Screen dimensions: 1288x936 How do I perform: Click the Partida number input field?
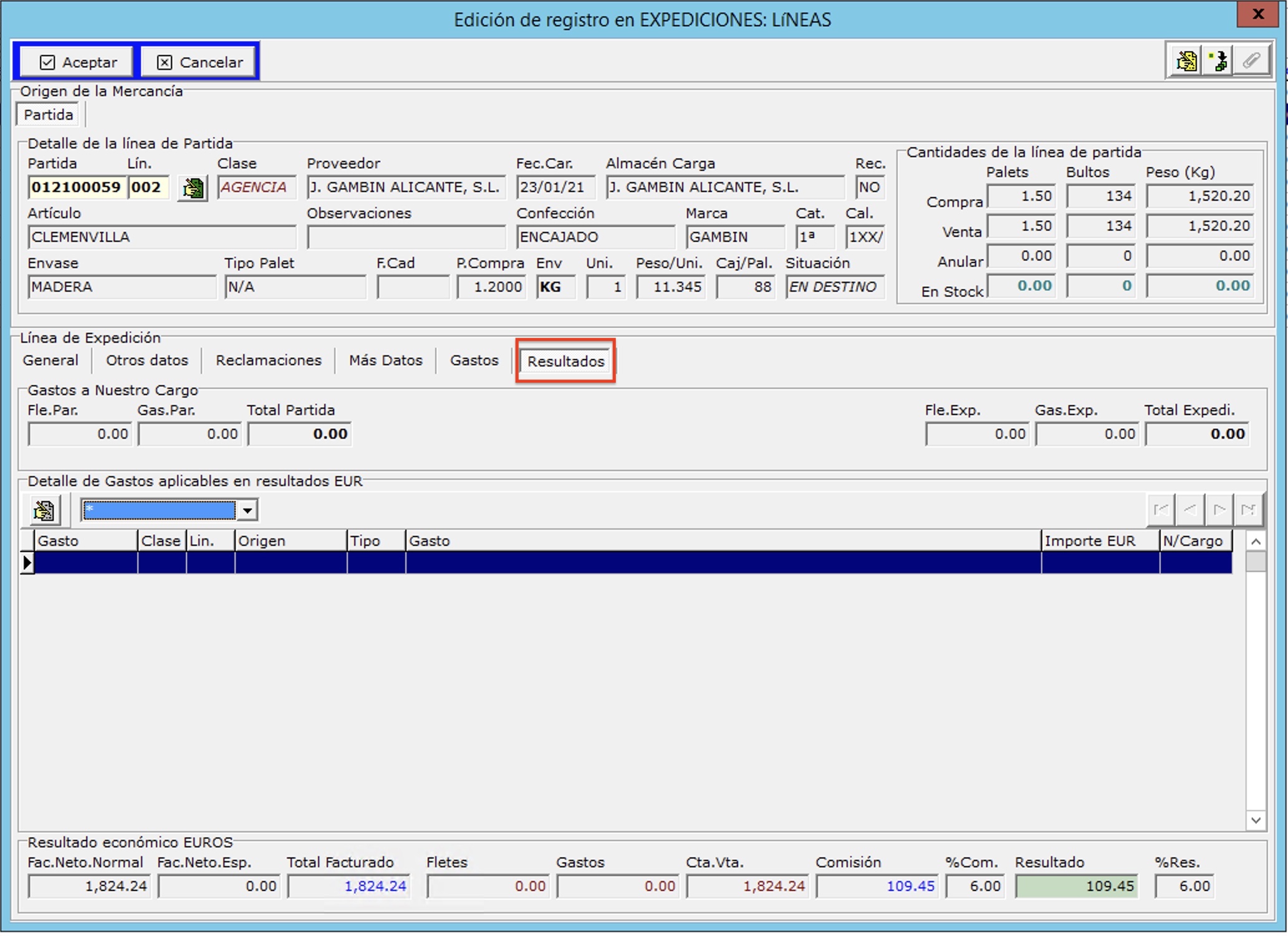point(76,188)
